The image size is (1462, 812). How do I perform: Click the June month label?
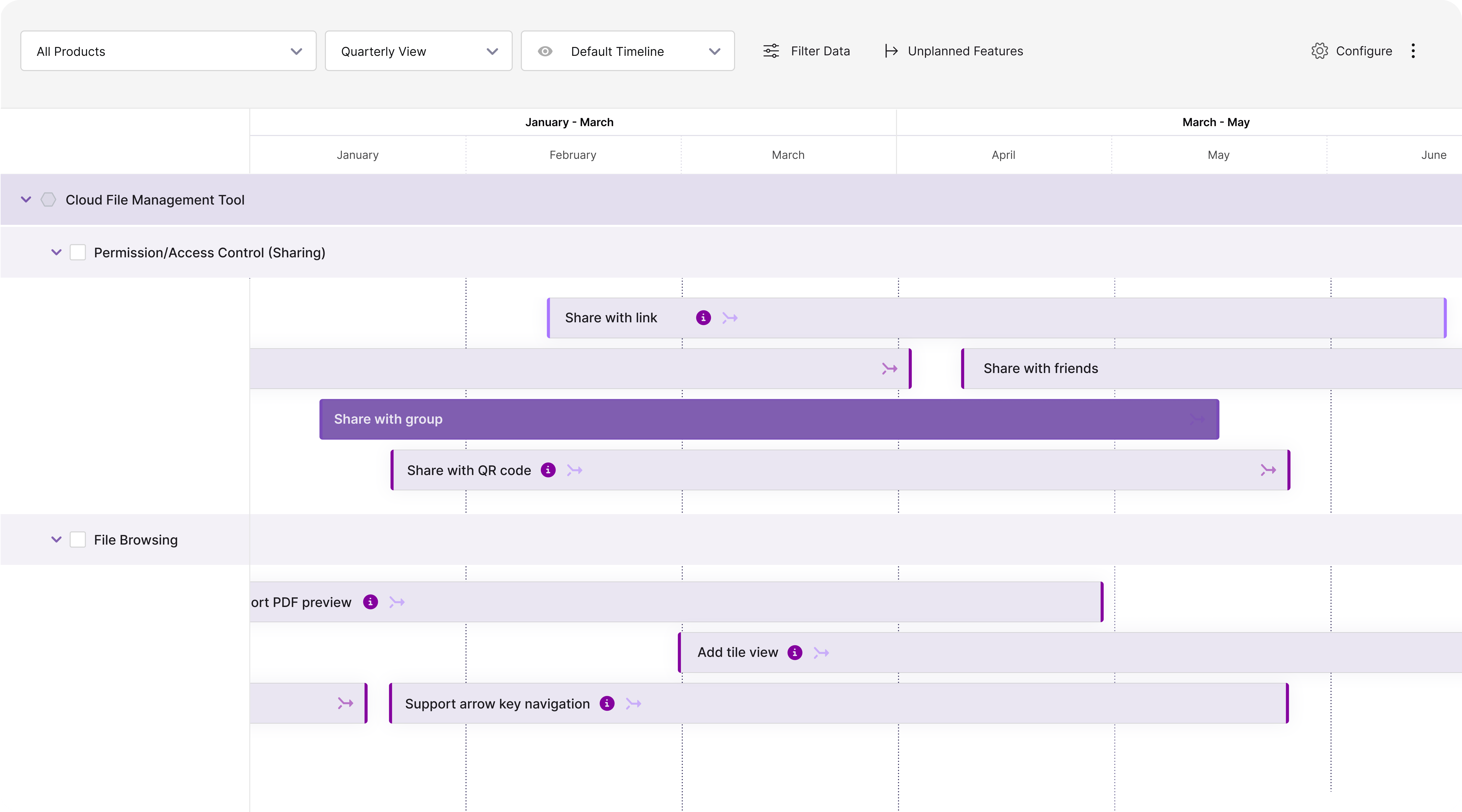[1434, 155]
